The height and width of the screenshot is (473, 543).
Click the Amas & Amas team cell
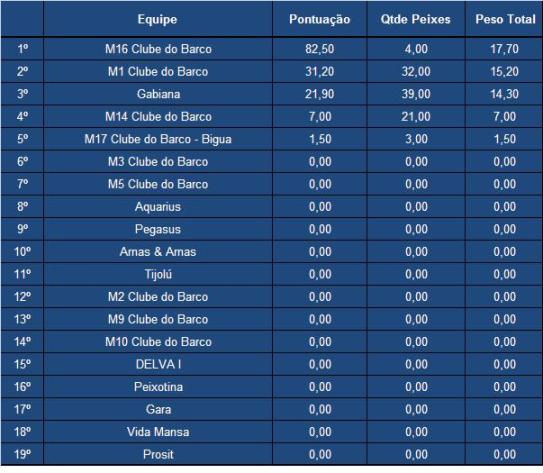pos(158,252)
